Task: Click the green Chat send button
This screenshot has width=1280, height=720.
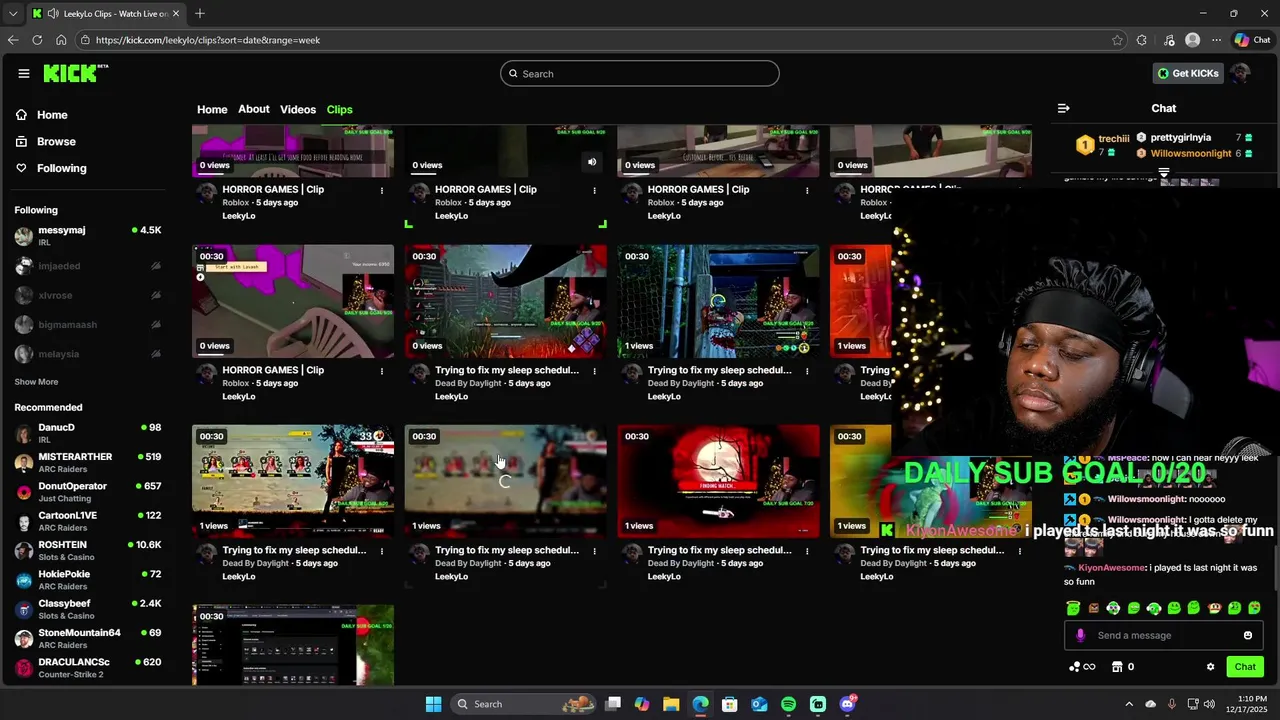Action: (1245, 667)
